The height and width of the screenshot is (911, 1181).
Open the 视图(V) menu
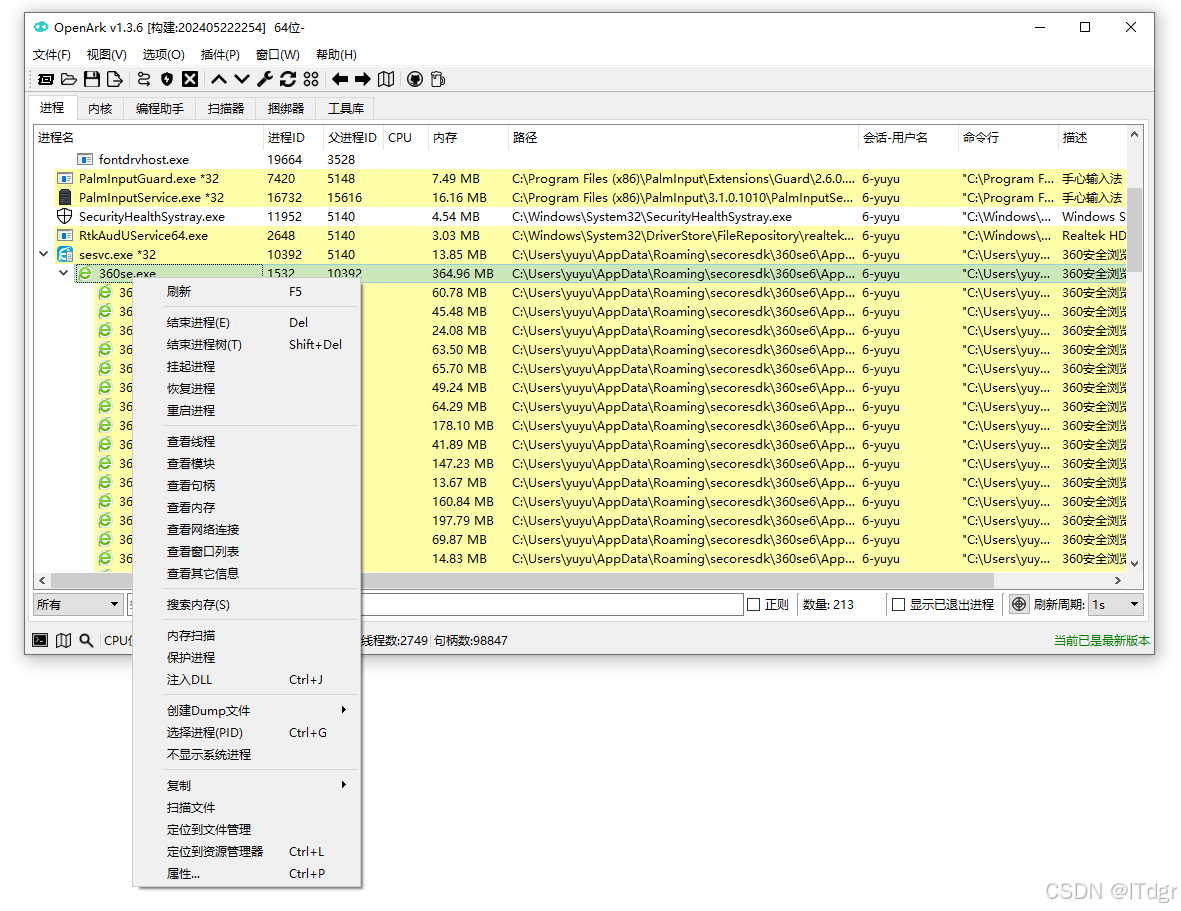(x=107, y=54)
